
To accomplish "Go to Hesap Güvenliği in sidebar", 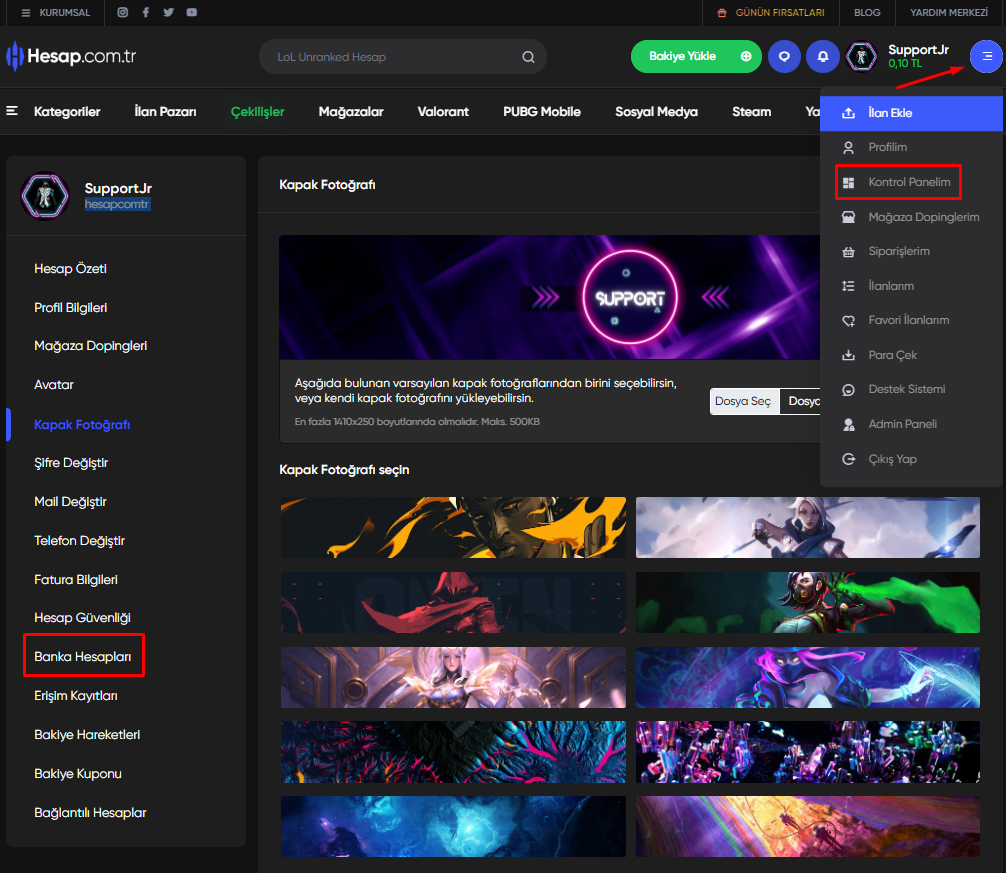I will click(82, 618).
